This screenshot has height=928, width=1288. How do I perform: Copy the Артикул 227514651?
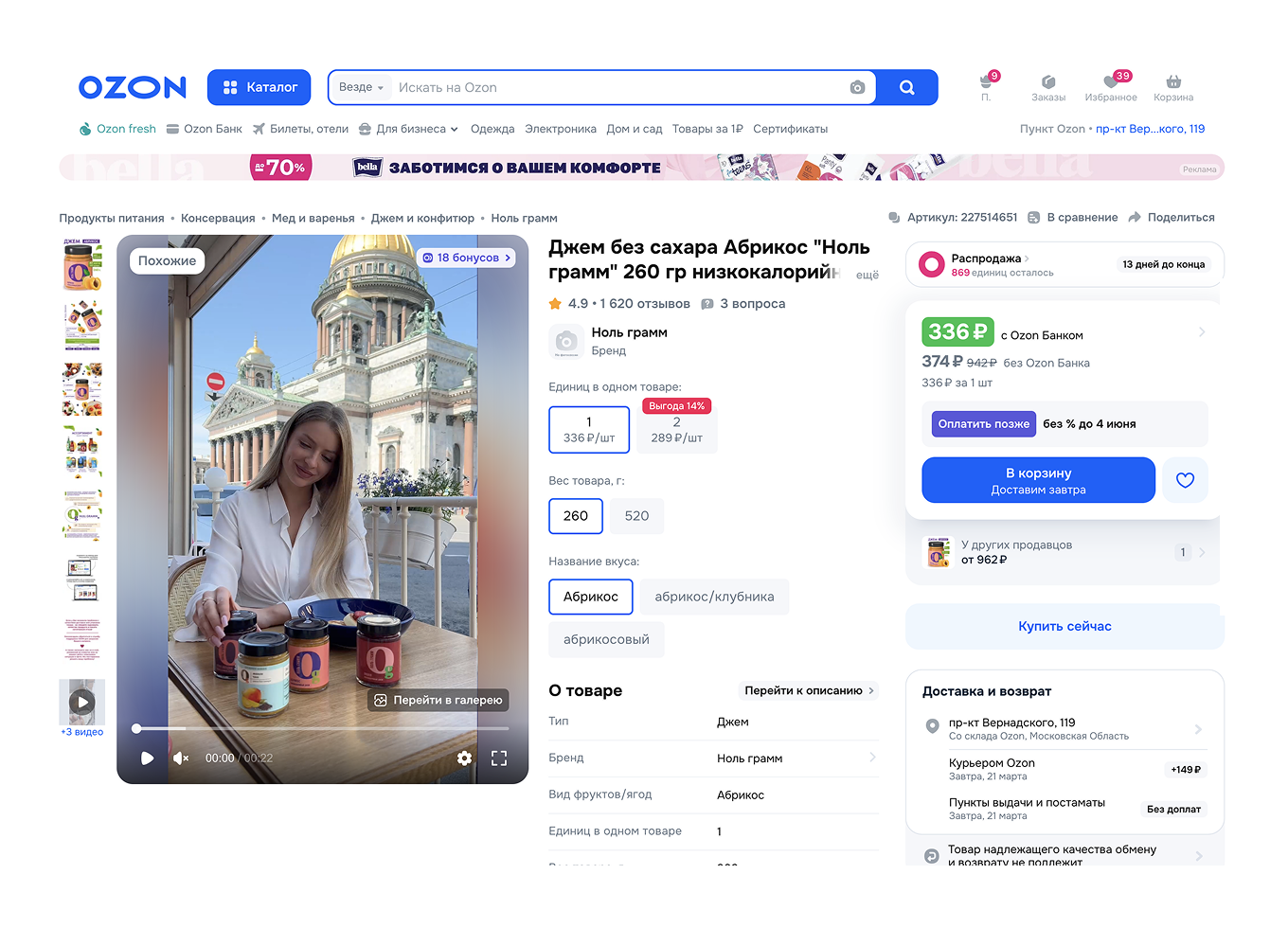pyautogui.click(x=953, y=218)
